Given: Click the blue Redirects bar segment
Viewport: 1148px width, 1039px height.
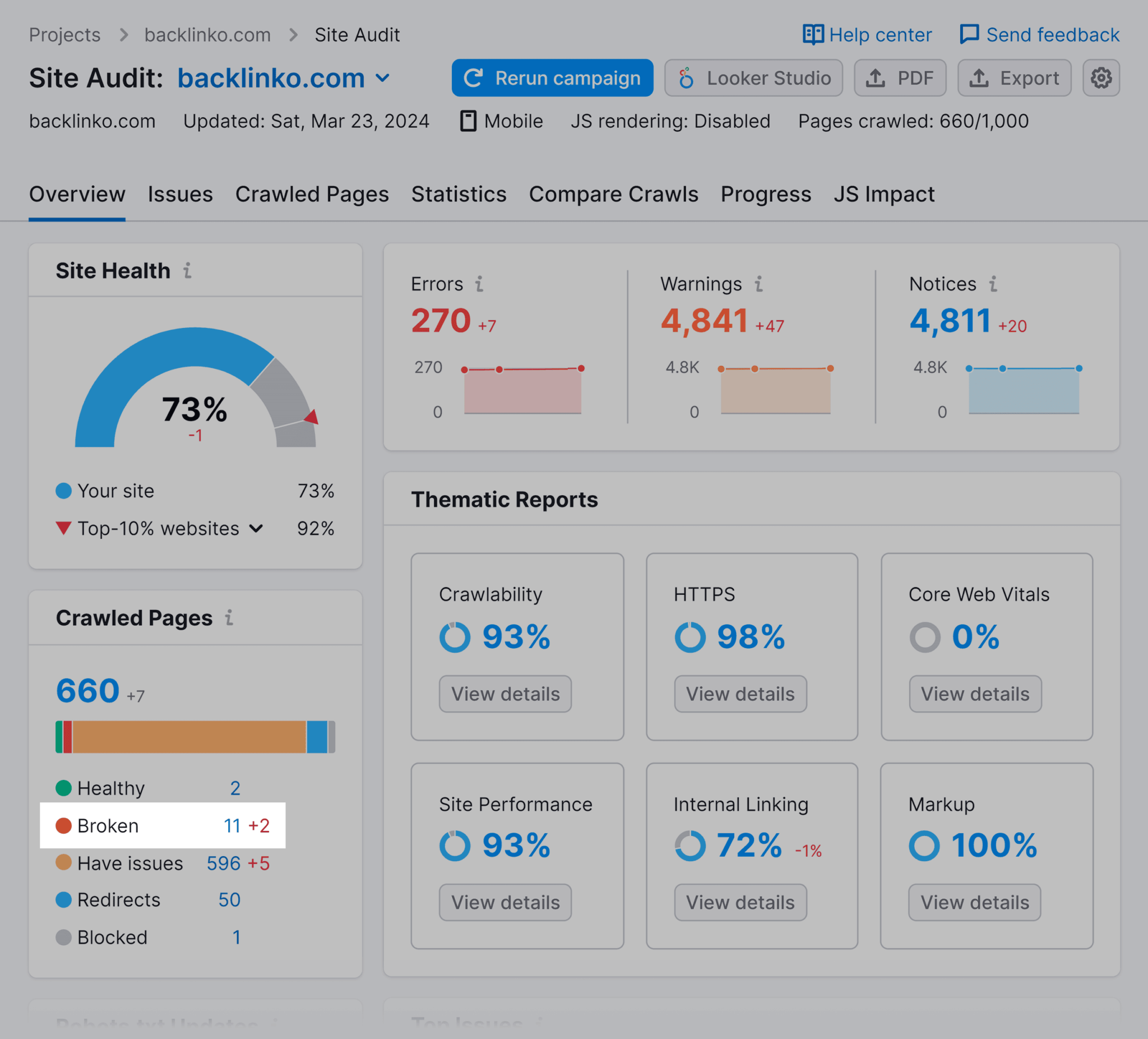Looking at the screenshot, I should point(317,737).
